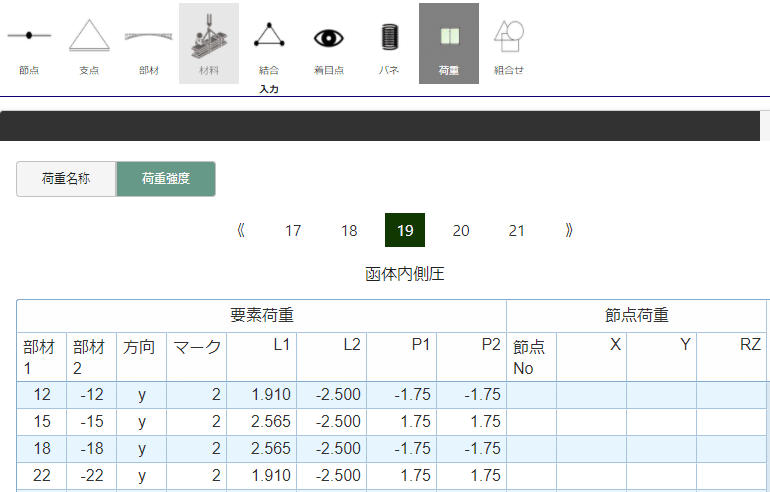Open the 荷重 (load) icon
Viewport: 770px width, 492px height.
click(449, 44)
